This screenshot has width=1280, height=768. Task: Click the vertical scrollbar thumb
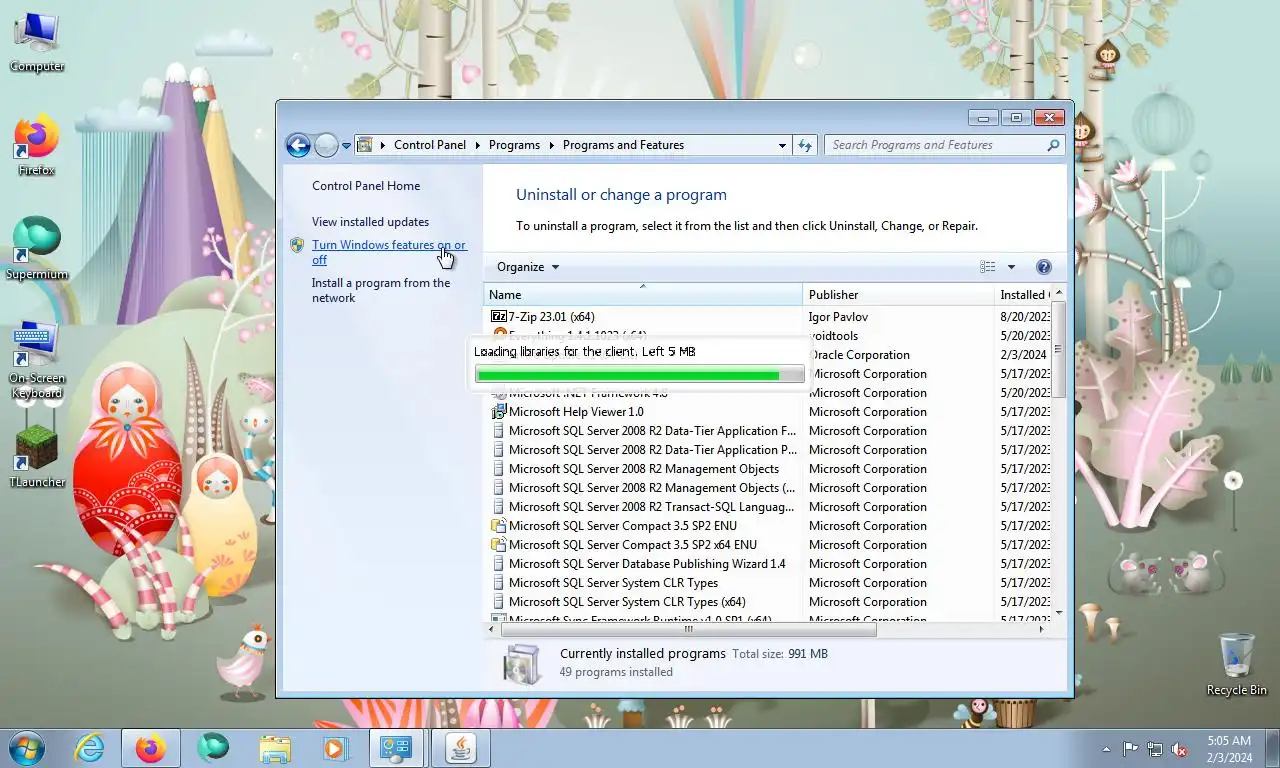[1059, 349]
